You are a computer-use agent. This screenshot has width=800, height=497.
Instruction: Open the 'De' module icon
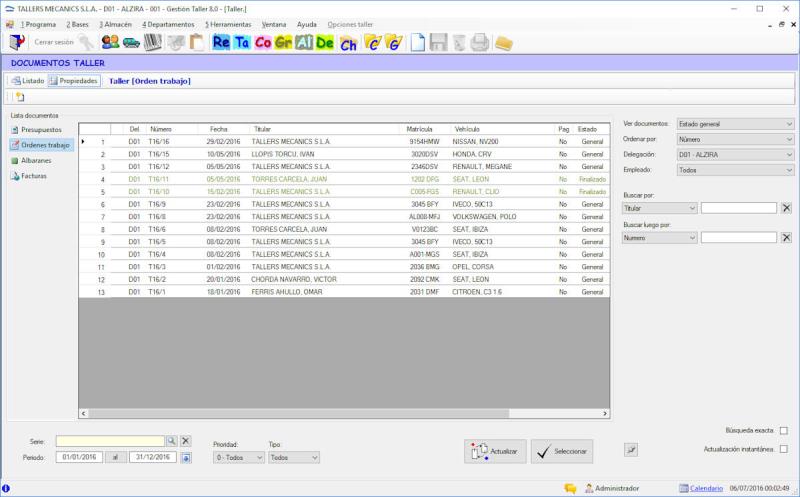pos(324,42)
